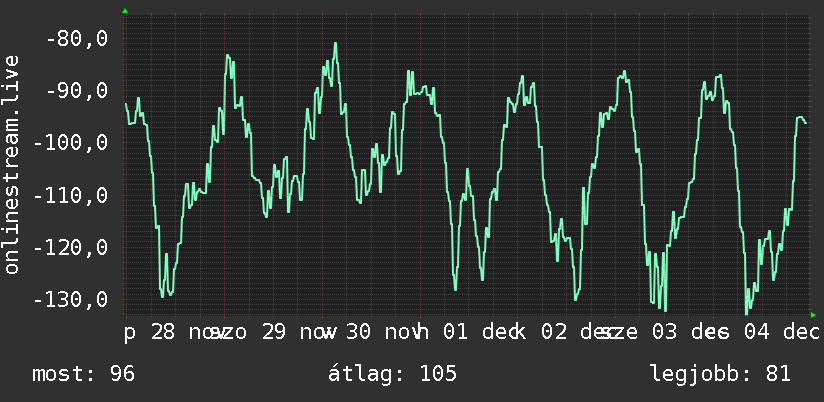
Task: Click the '29 nov' date label
Action: pos(300,332)
